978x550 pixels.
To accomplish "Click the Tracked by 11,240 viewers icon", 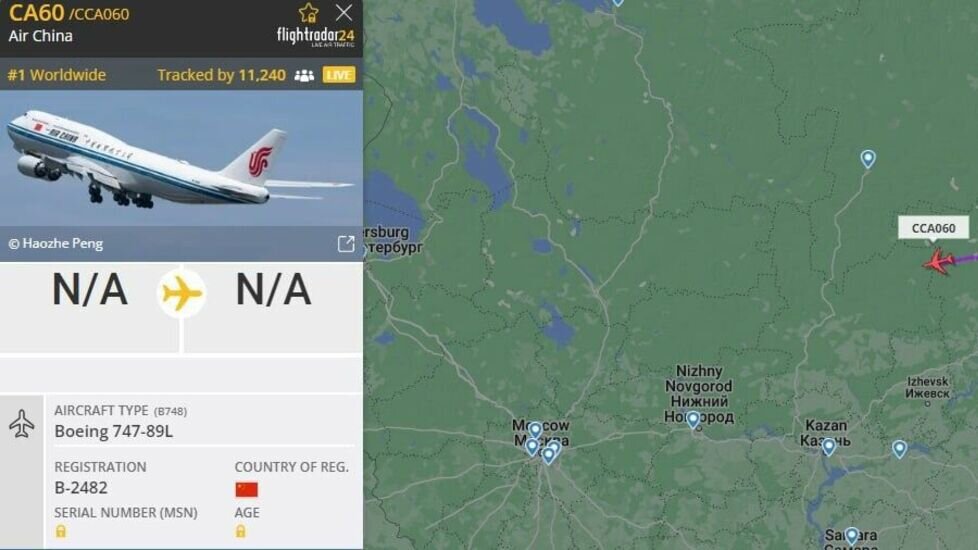I will click(x=304, y=75).
